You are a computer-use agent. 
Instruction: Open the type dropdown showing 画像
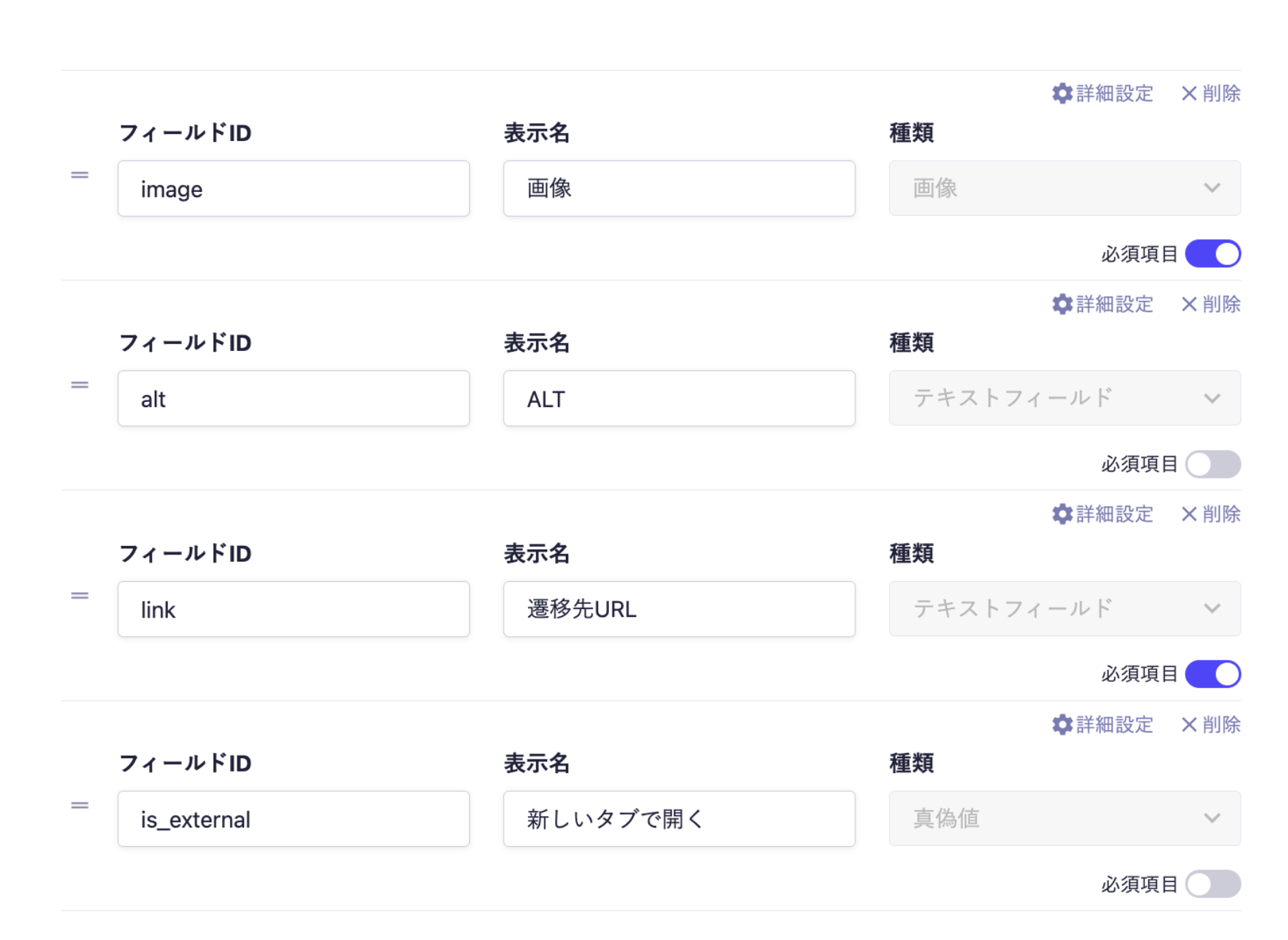[x=1064, y=188]
